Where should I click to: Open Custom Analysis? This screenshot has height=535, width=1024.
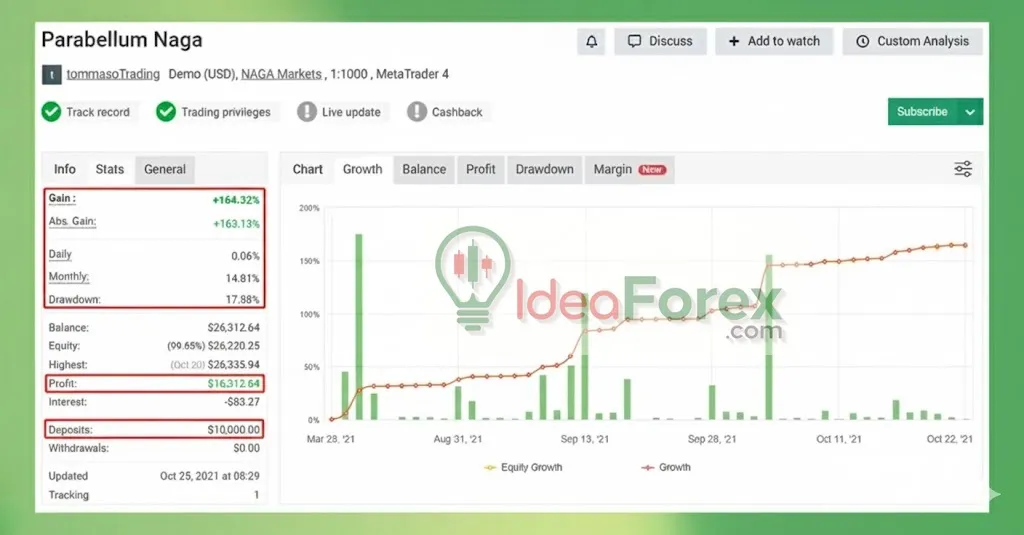(912, 41)
